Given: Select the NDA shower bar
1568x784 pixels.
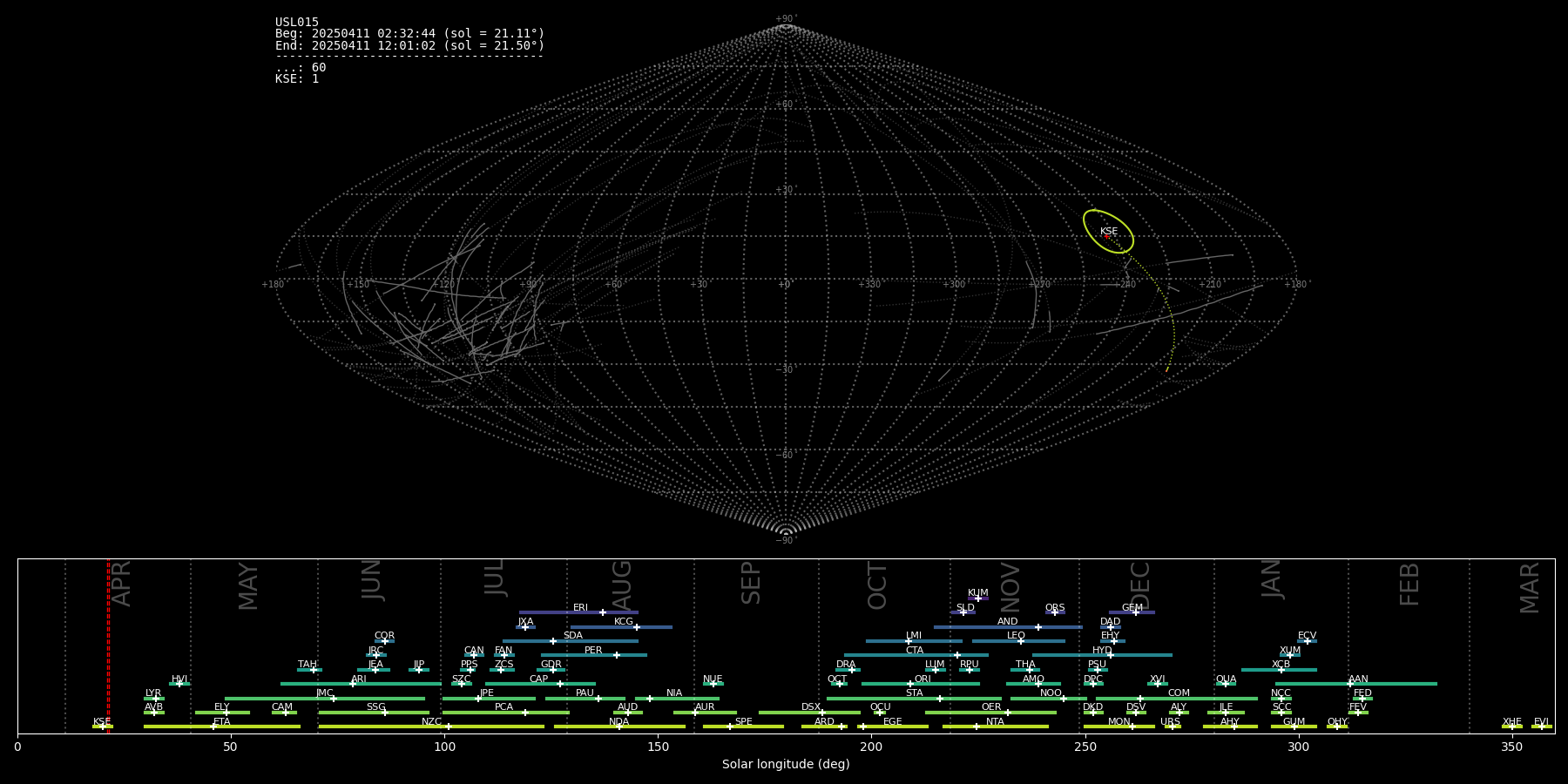Looking at the screenshot, I should pyautogui.click(x=619, y=727).
